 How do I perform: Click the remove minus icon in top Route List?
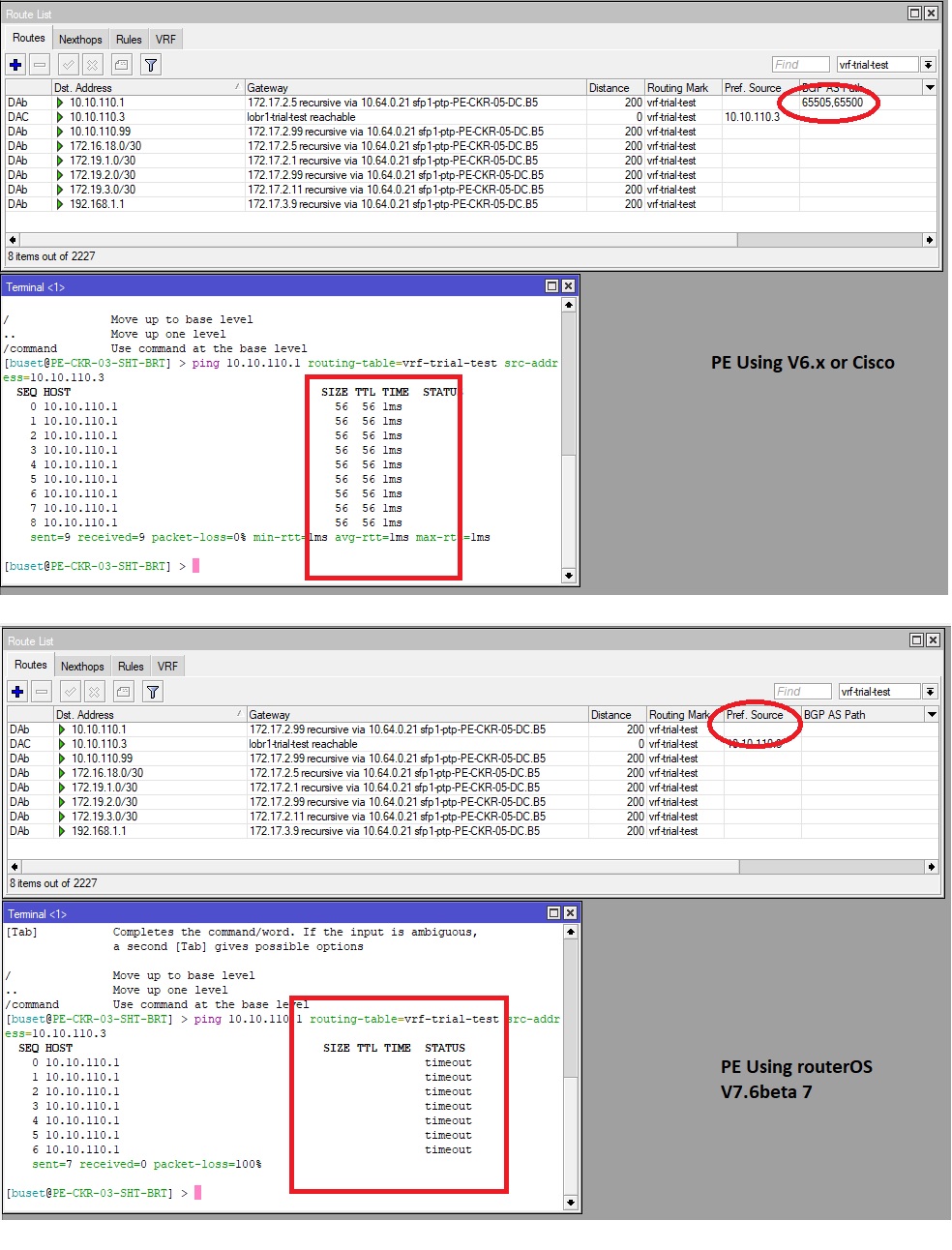[40, 65]
